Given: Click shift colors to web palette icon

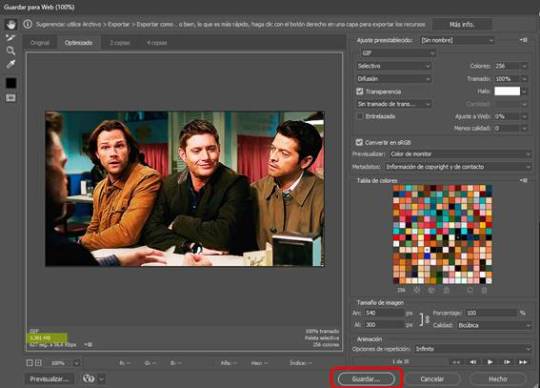Looking at the screenshot, I should tap(431, 290).
